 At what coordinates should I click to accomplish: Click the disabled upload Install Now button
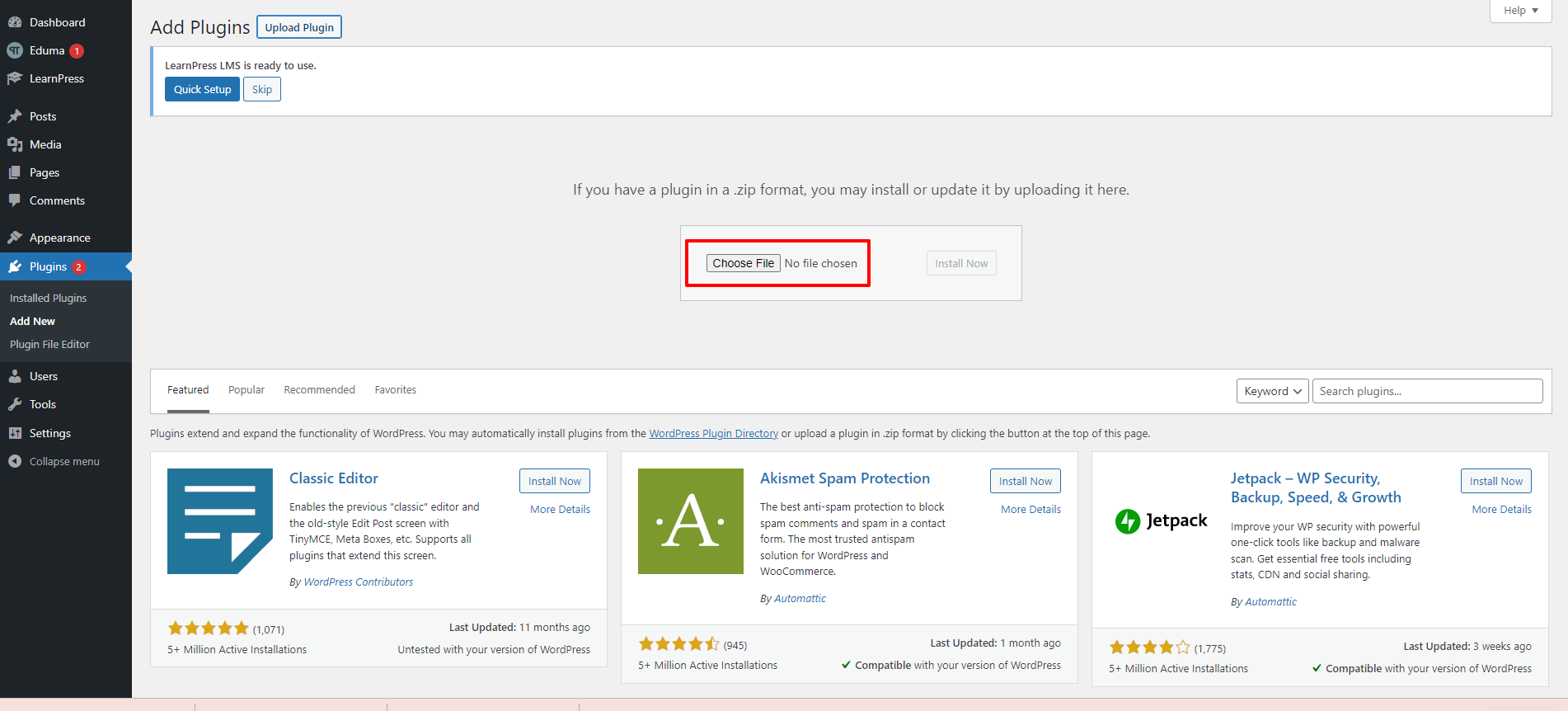pyautogui.click(x=961, y=263)
